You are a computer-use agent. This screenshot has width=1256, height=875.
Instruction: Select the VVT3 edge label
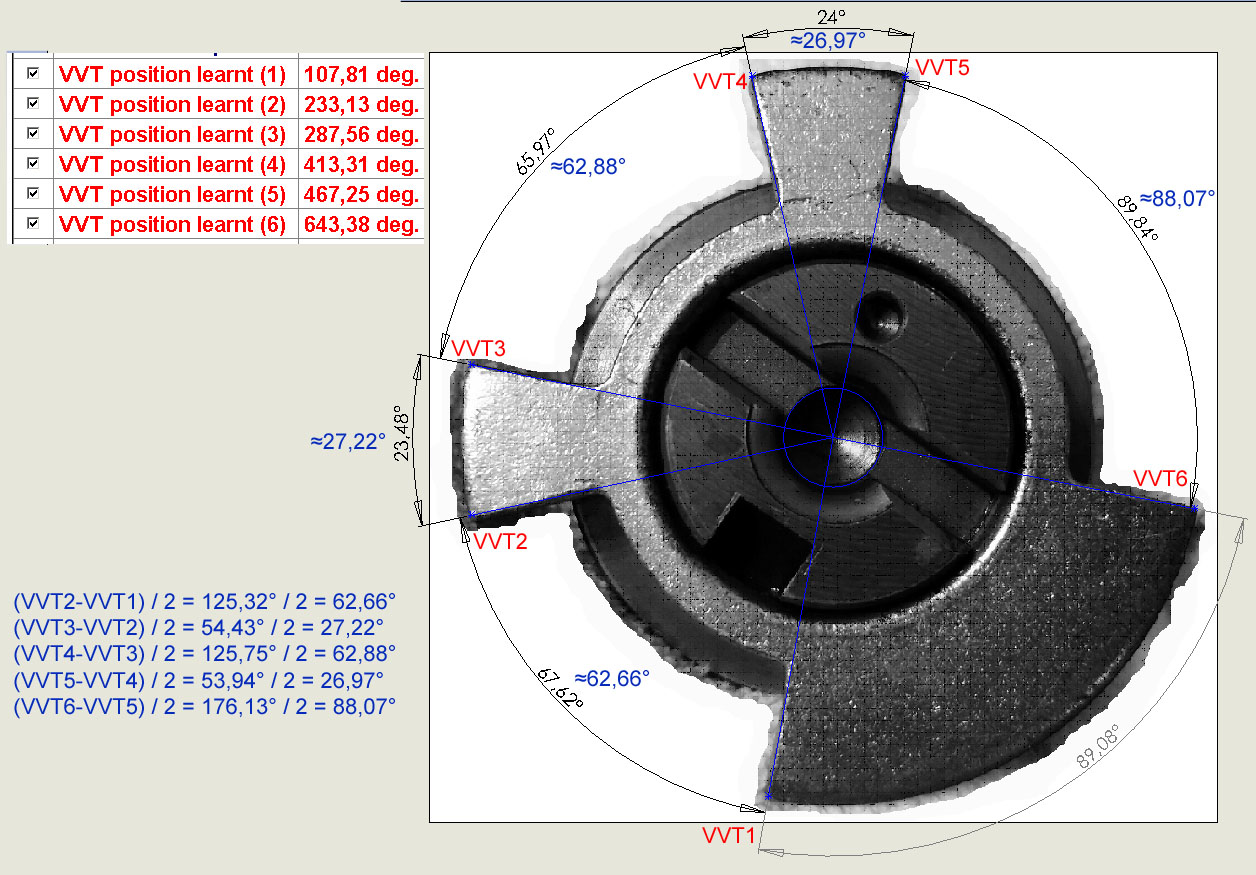click(x=478, y=348)
